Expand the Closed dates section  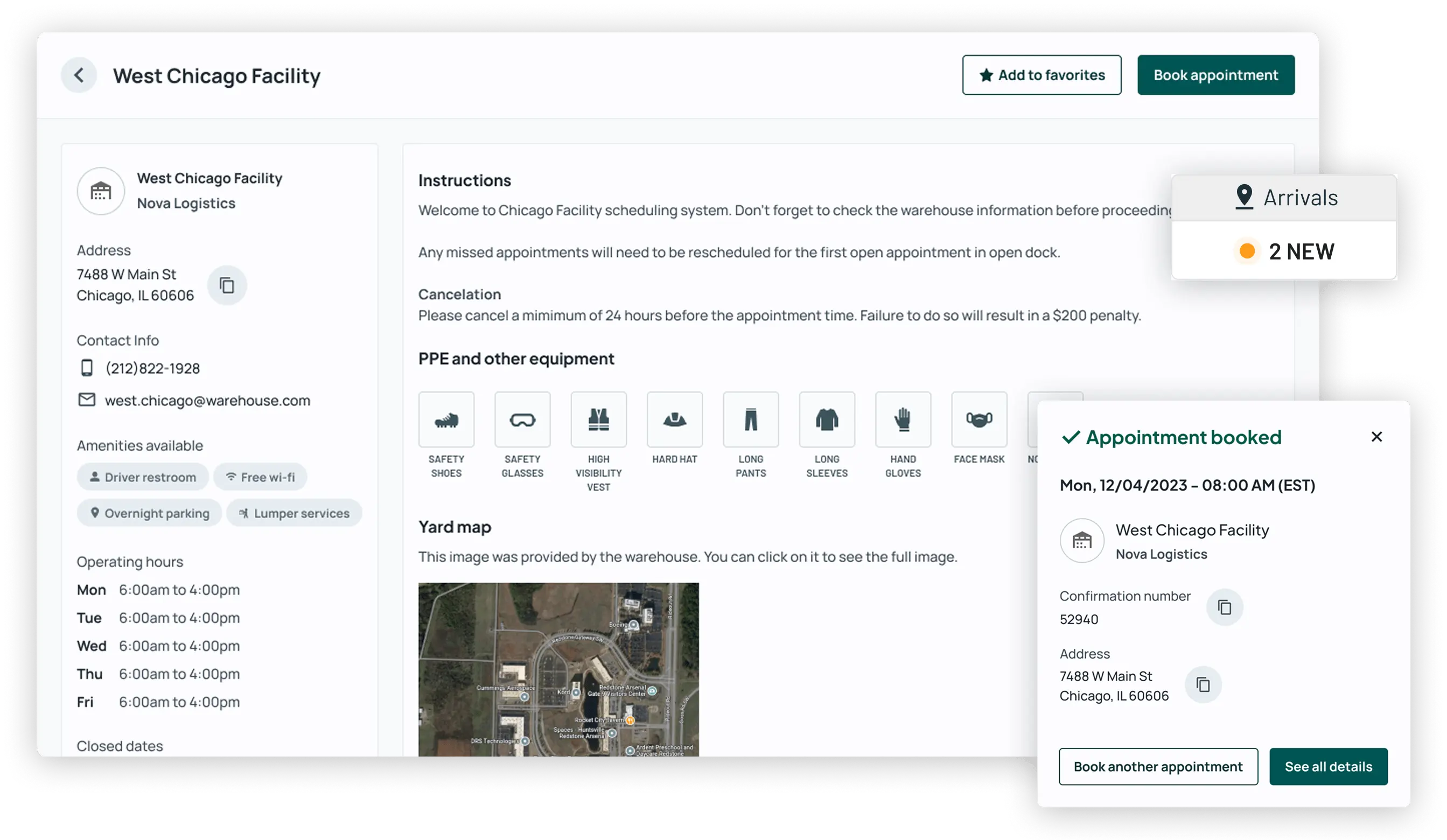pyautogui.click(x=120, y=746)
